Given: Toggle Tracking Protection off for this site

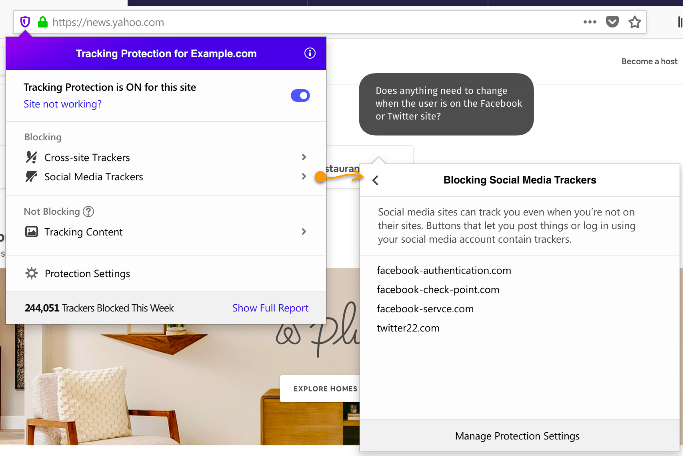Looking at the screenshot, I should pyautogui.click(x=300, y=95).
